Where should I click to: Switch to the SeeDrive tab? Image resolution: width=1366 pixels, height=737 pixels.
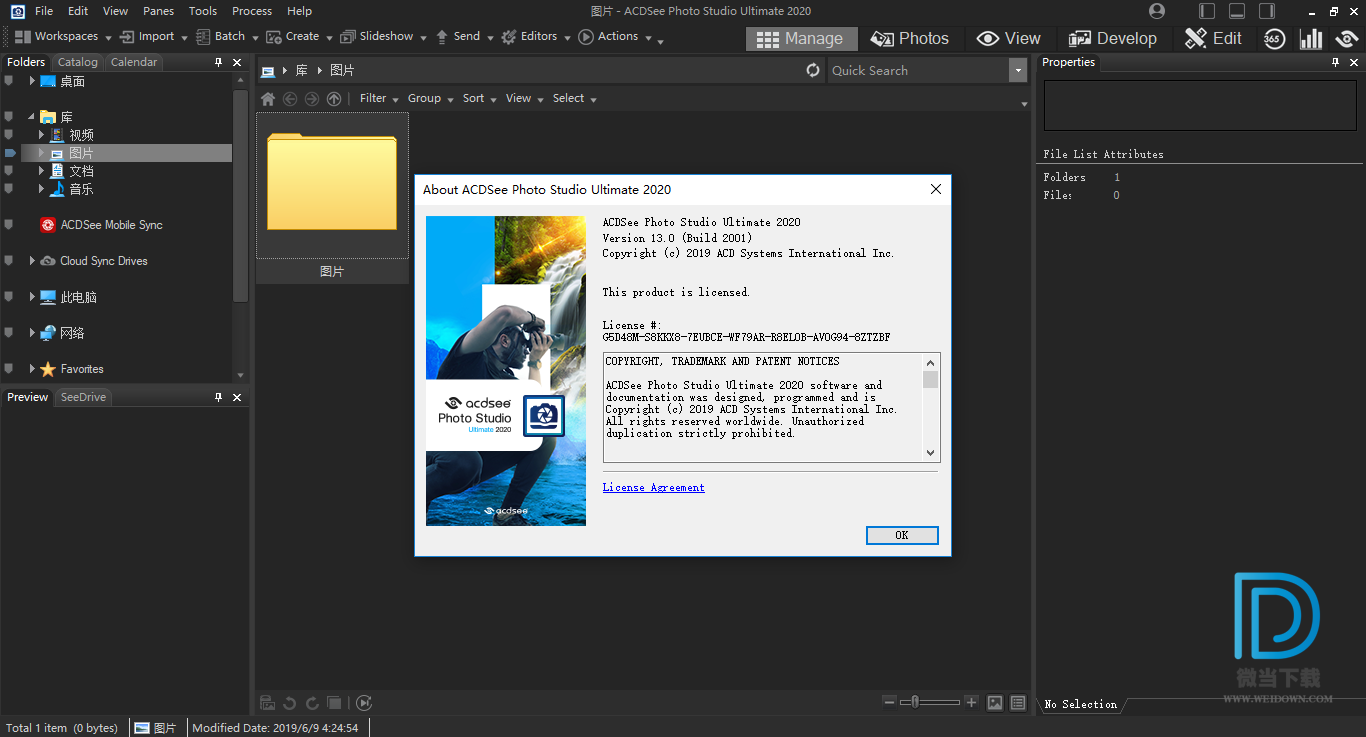point(83,397)
